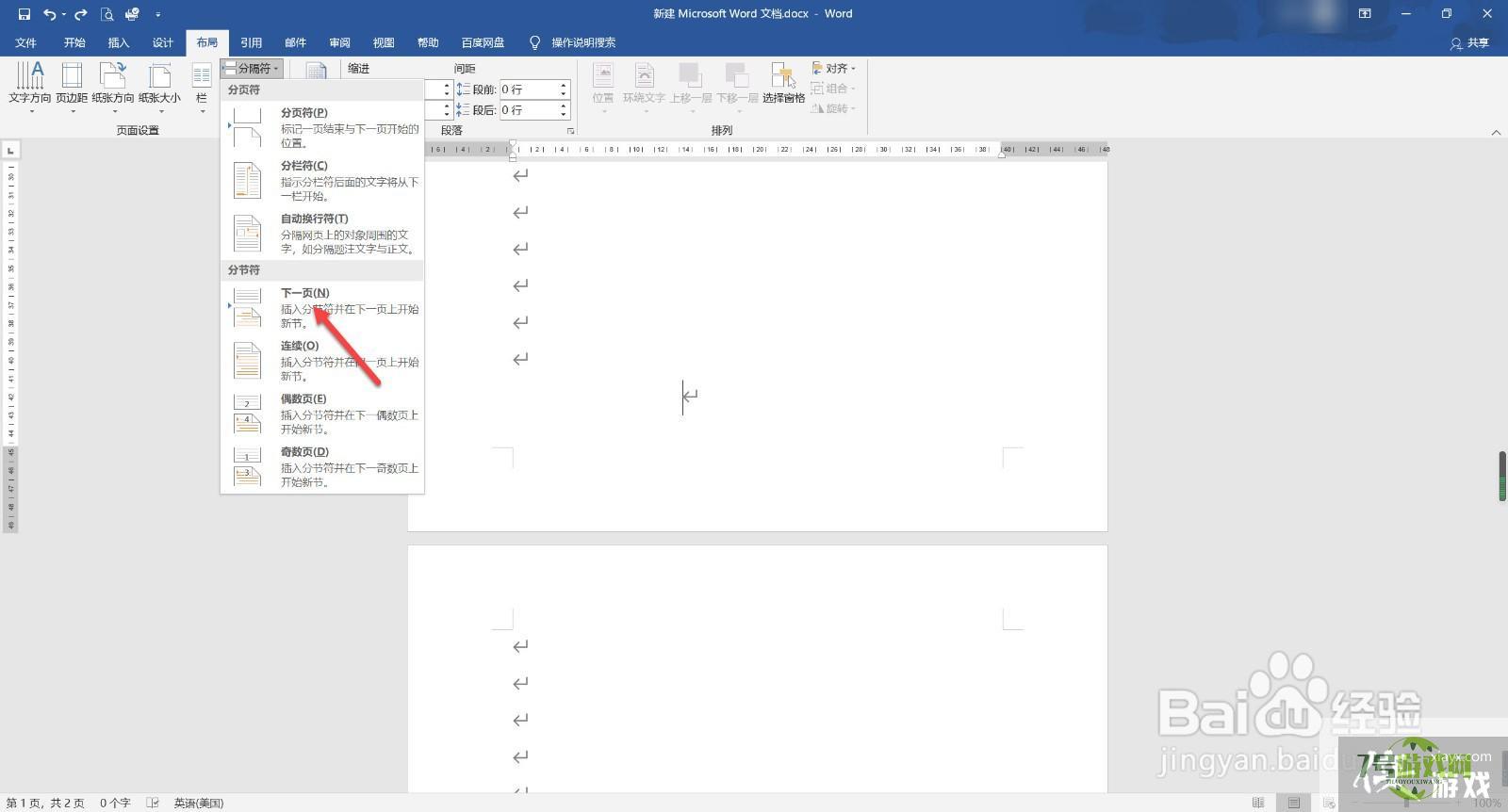The width and height of the screenshot is (1508, 812).
Task: Switch to the 审阅 tab
Action: tap(340, 42)
